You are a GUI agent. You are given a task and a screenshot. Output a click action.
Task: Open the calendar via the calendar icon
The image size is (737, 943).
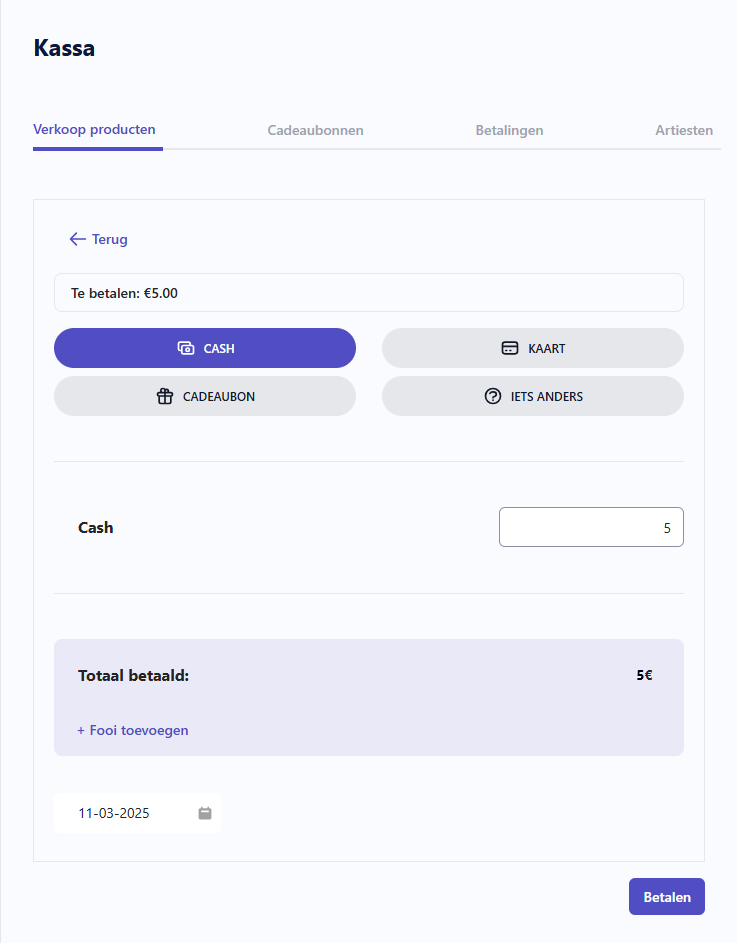tap(205, 813)
